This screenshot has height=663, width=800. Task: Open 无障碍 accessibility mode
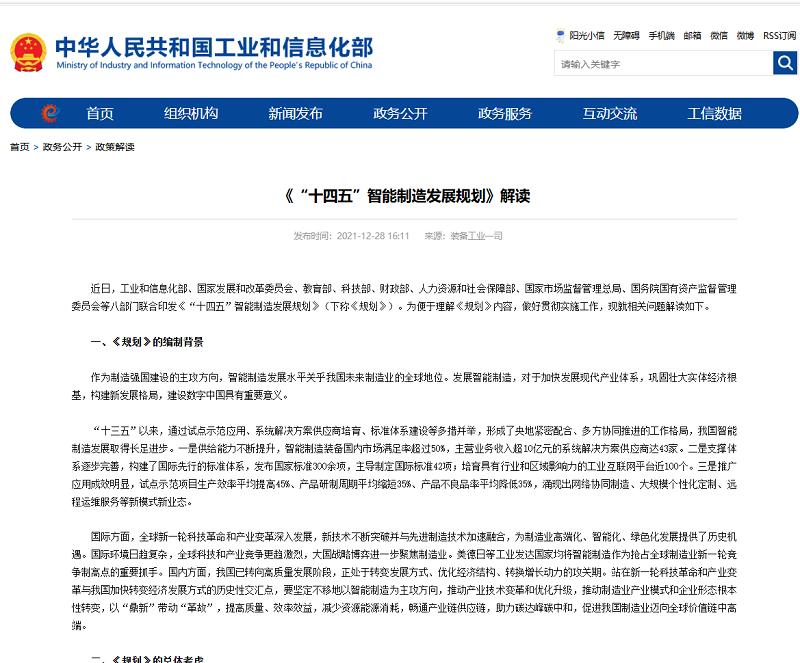(626, 36)
